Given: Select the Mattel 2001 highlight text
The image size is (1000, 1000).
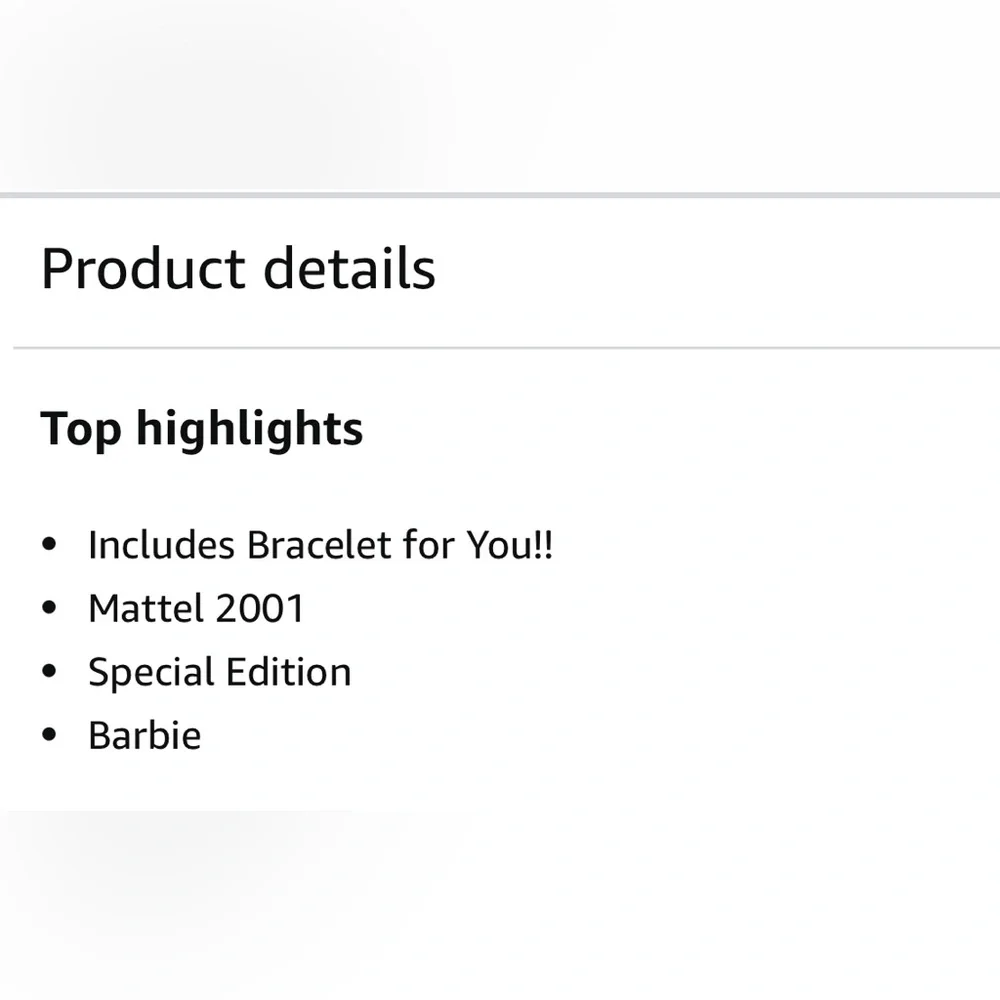Looking at the screenshot, I should [196, 609].
